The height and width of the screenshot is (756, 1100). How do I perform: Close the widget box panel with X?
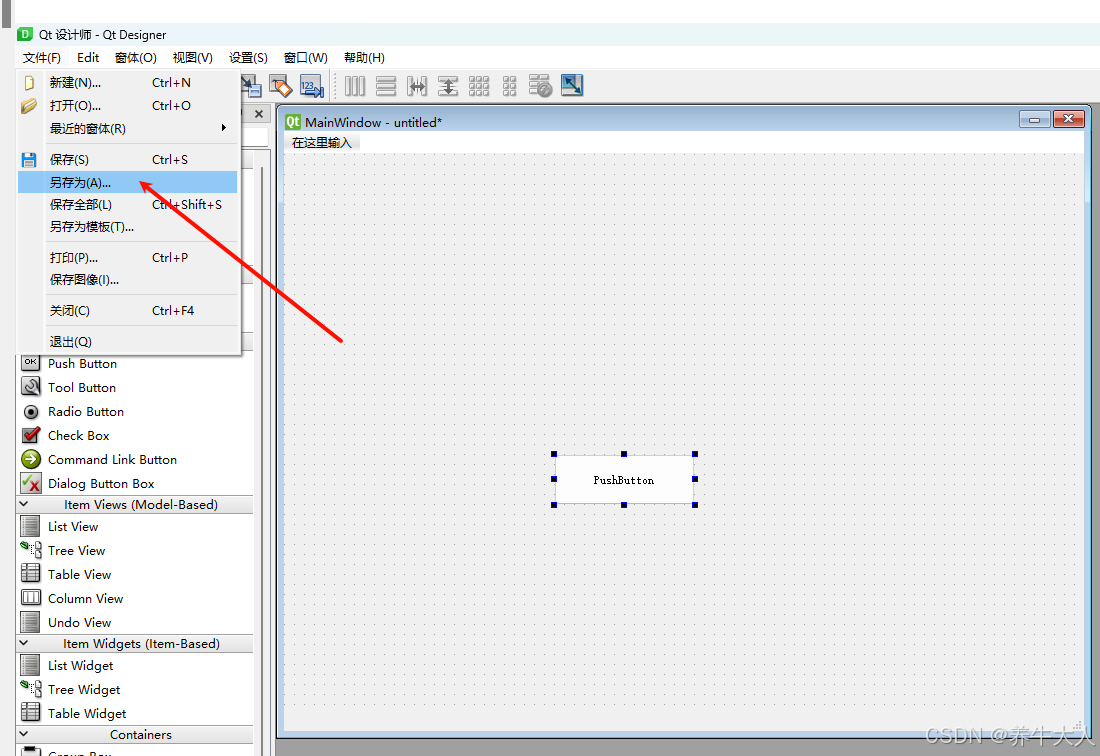[259, 114]
